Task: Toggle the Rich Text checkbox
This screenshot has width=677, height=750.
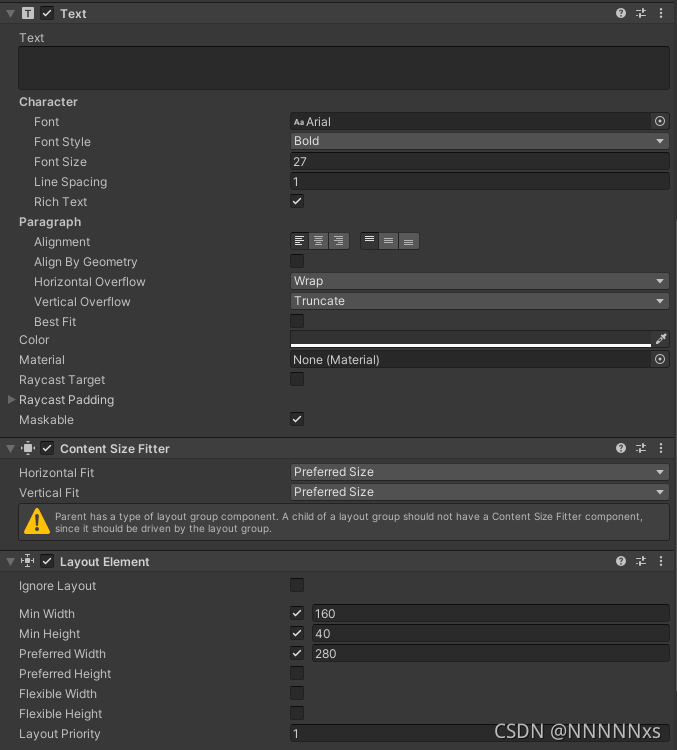Action: (297, 201)
